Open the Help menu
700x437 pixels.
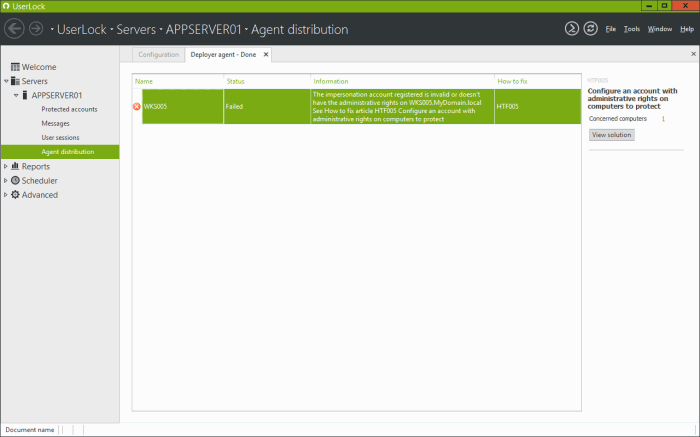coord(687,29)
